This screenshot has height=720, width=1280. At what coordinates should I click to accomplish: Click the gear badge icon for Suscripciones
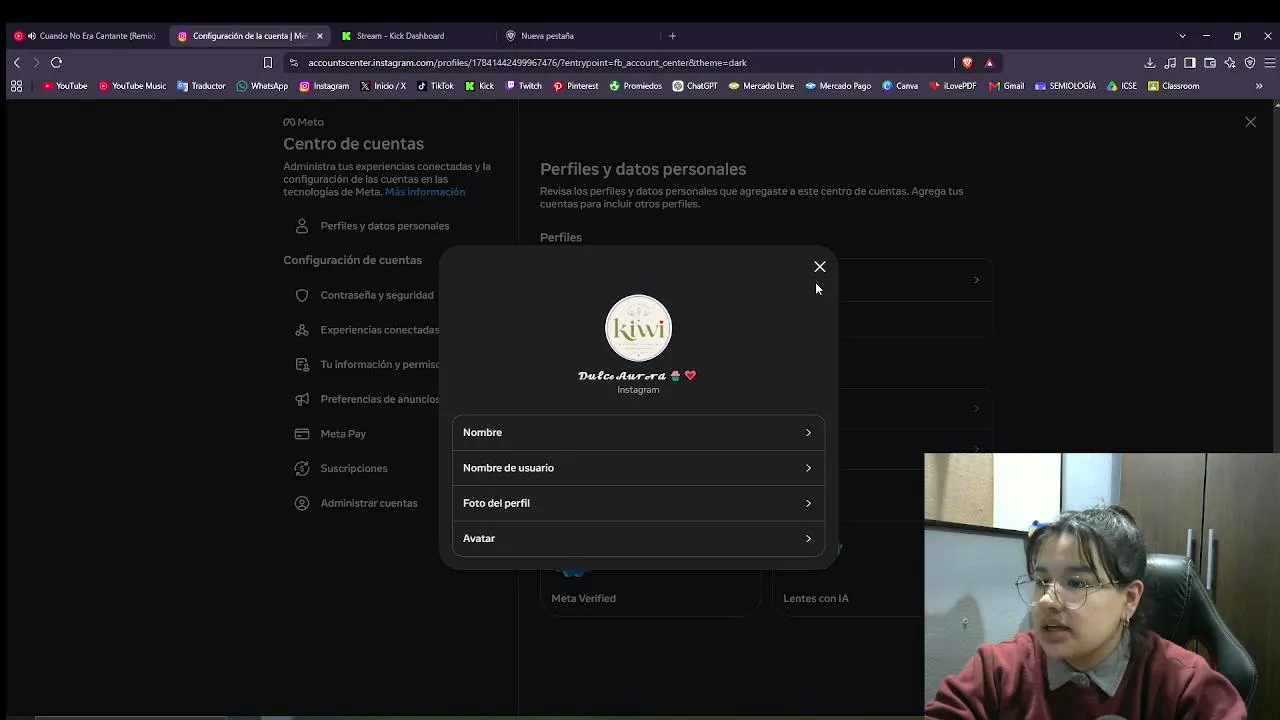(302, 468)
